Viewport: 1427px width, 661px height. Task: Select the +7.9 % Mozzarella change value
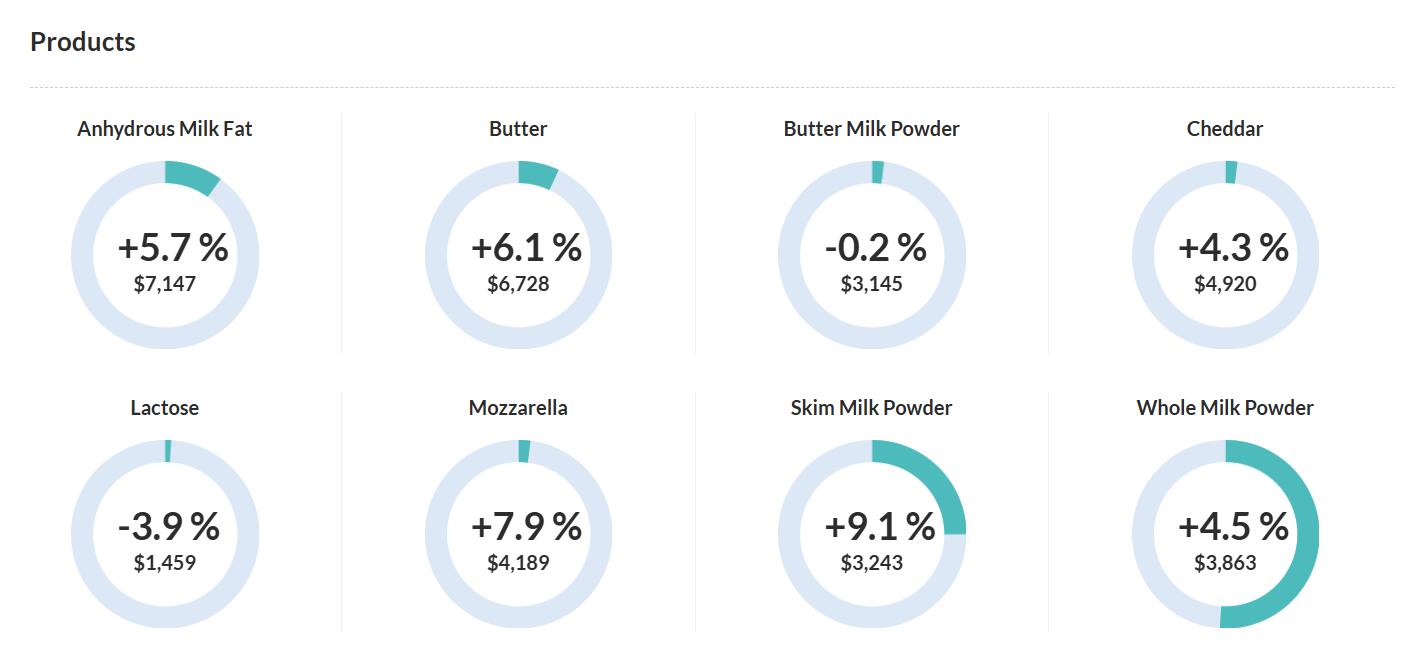526,526
